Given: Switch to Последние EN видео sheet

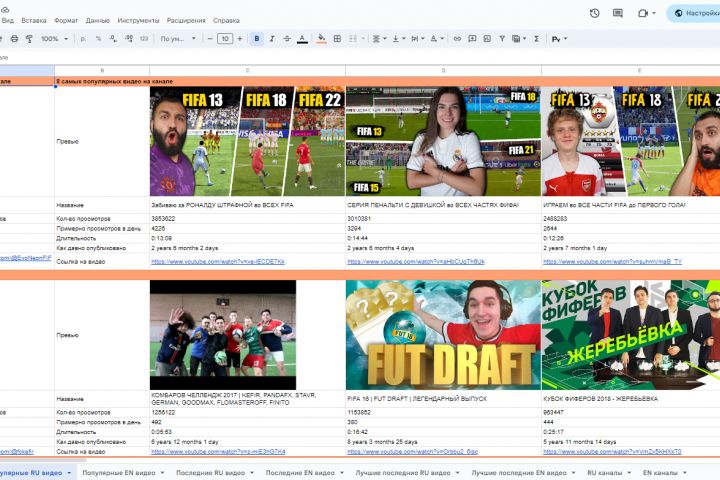Looking at the screenshot, I should (300, 473).
